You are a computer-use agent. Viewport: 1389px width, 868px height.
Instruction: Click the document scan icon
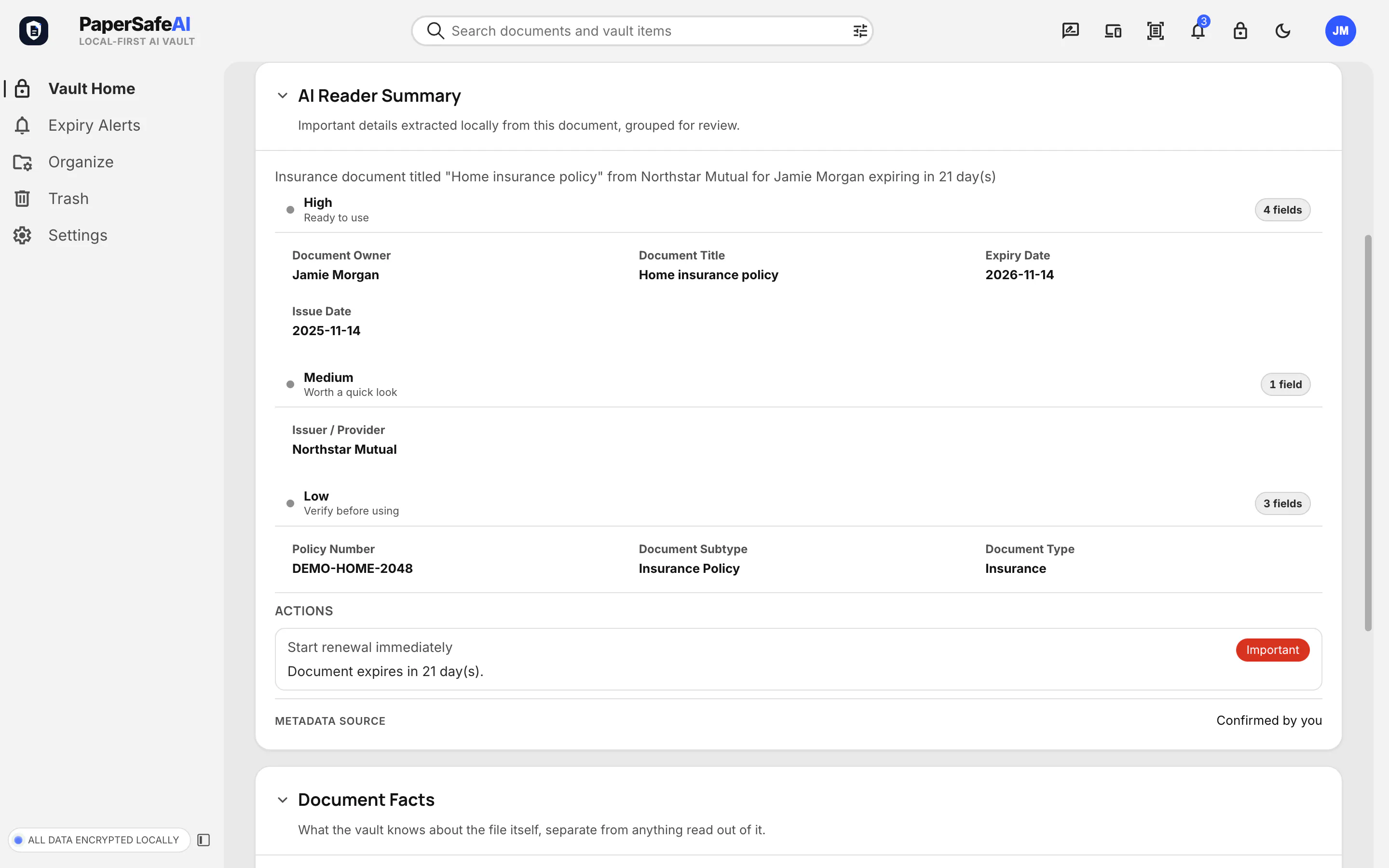[1156, 31]
